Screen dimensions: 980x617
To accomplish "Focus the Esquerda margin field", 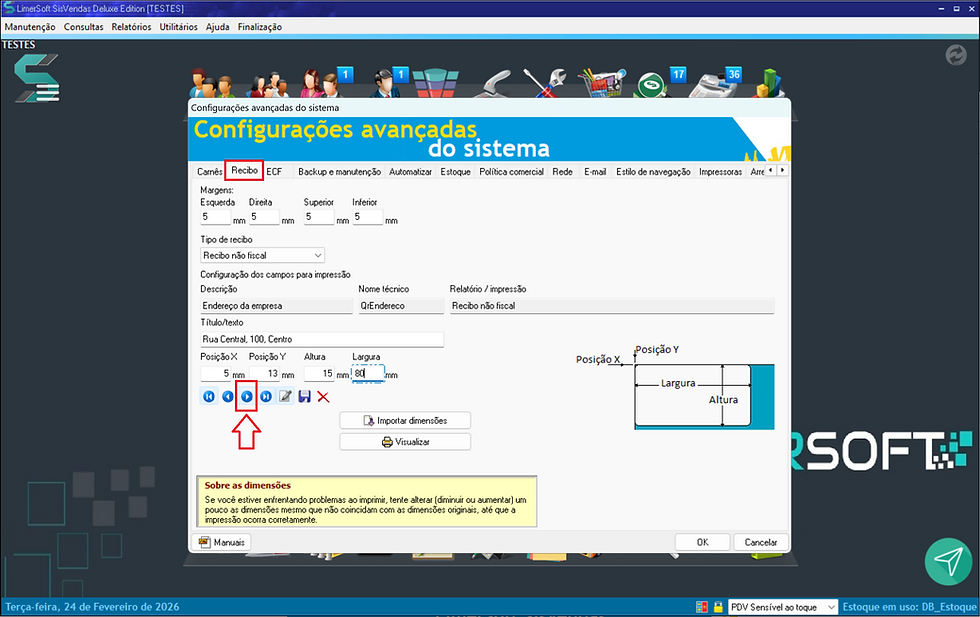I will (216, 217).
